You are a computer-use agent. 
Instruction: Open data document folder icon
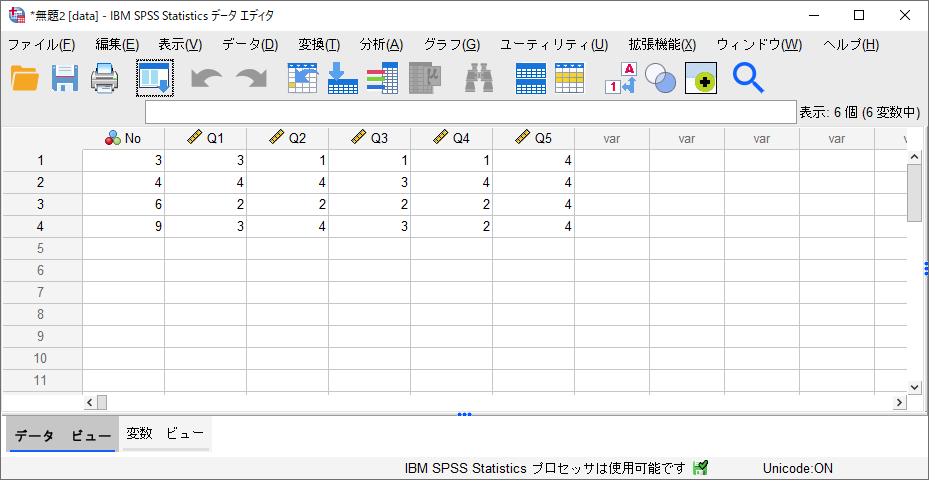point(25,78)
